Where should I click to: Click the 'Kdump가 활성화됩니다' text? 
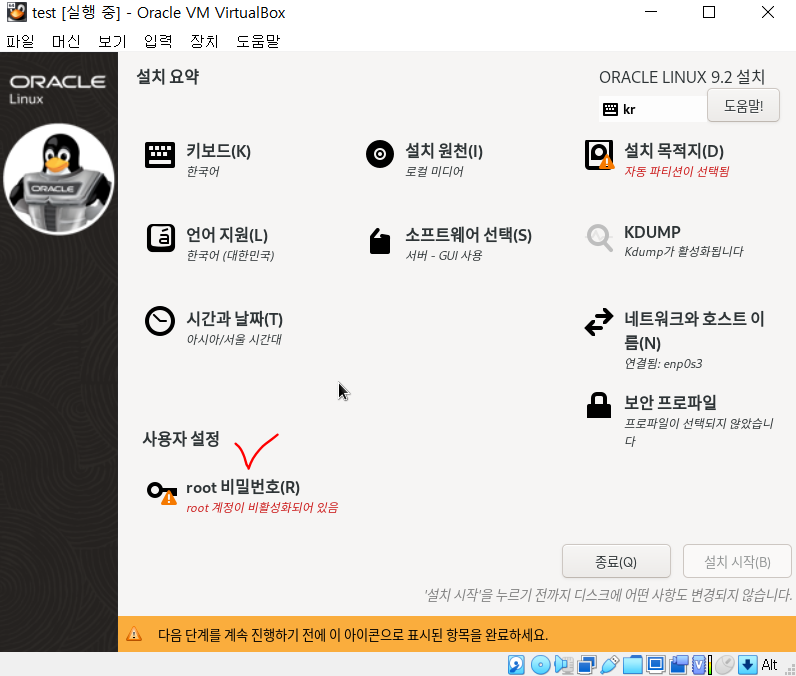(x=683, y=252)
